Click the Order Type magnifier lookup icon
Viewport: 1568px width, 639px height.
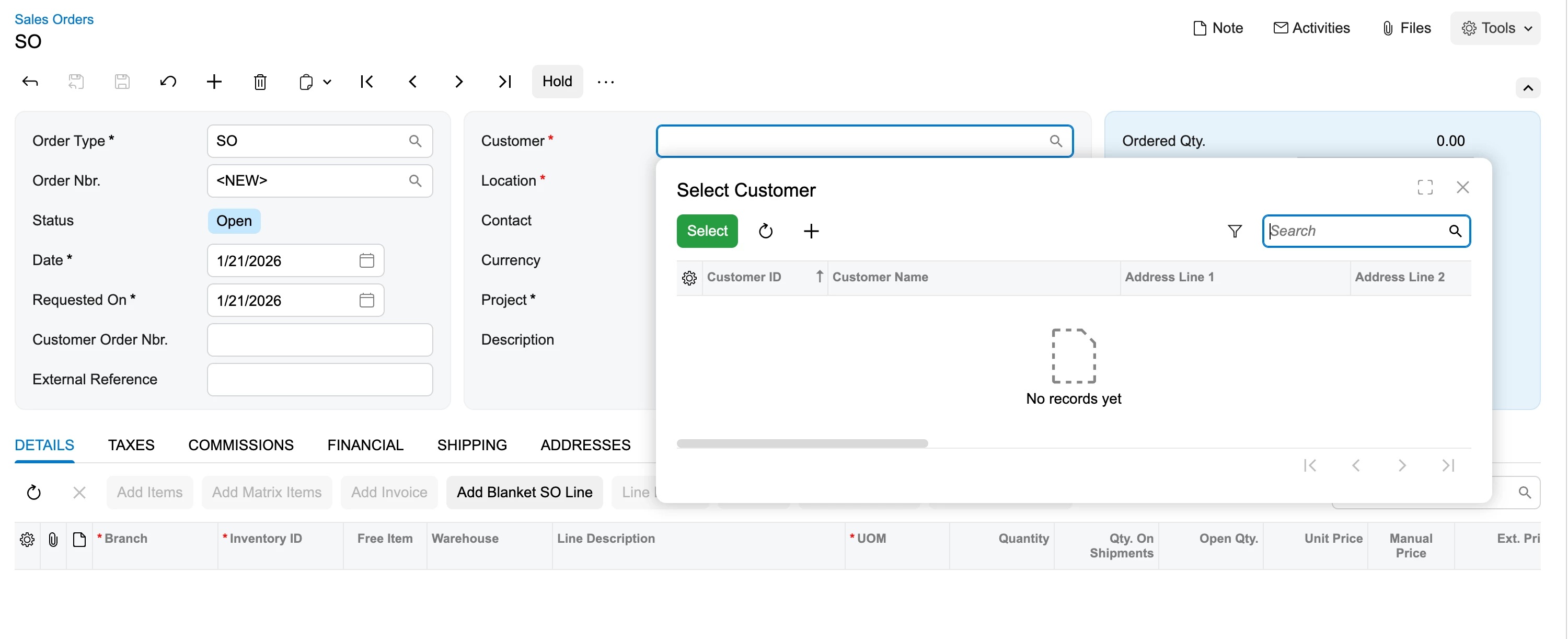tap(415, 141)
